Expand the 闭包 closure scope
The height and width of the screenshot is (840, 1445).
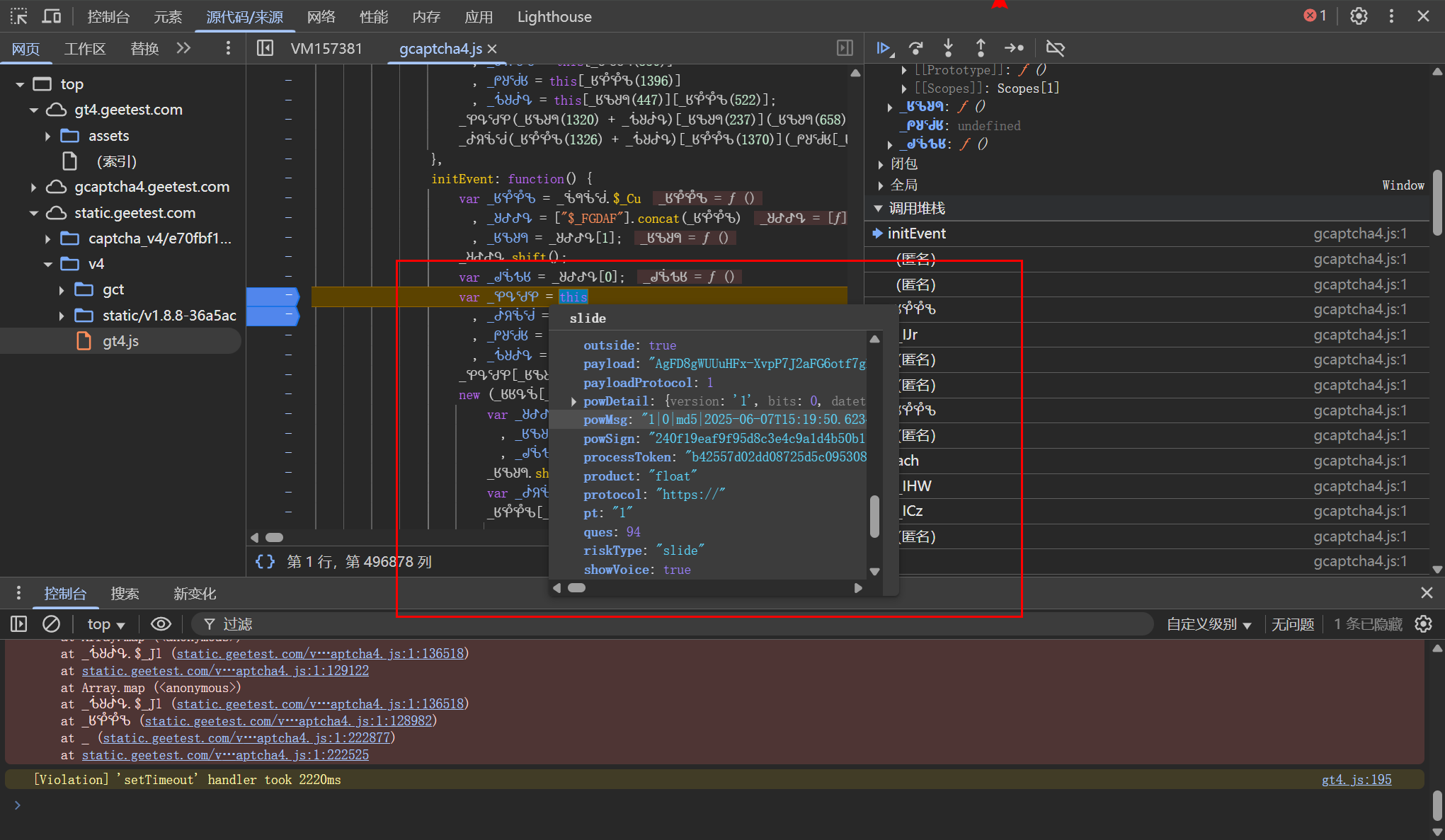[x=881, y=164]
